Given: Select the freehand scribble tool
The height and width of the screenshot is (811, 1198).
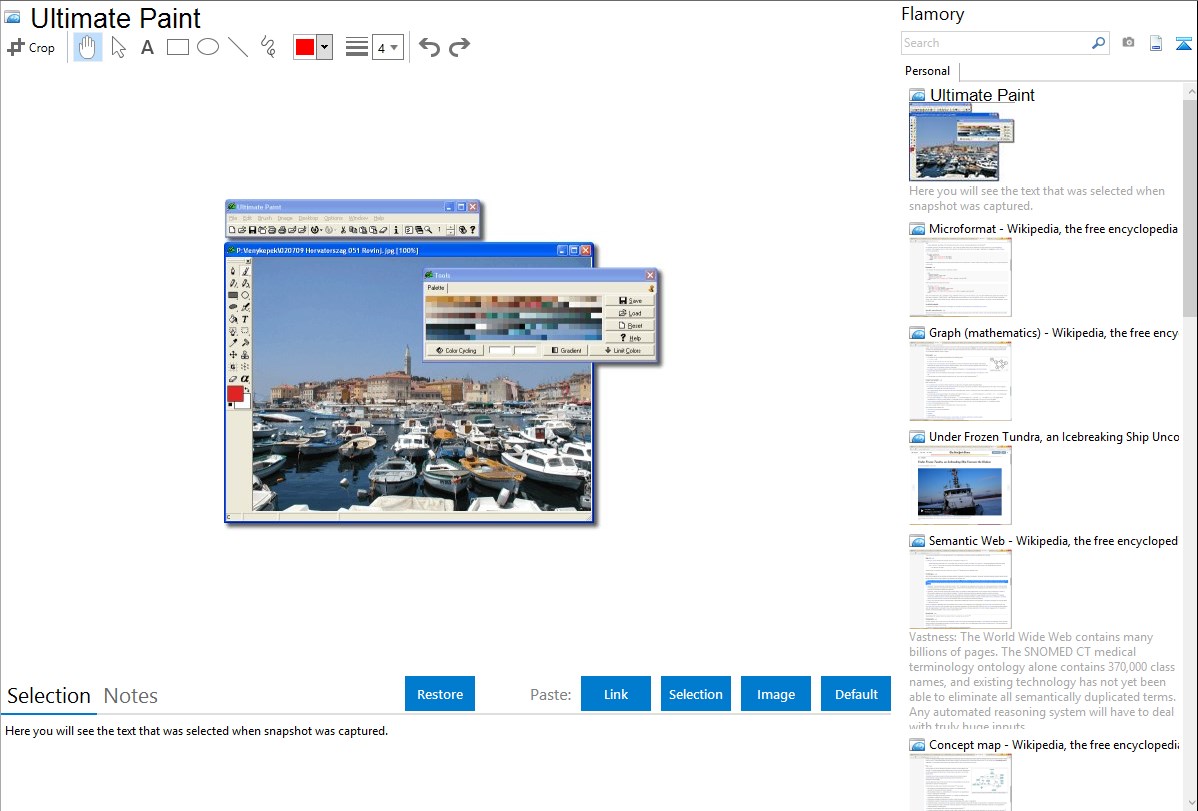Looking at the screenshot, I should point(268,47).
